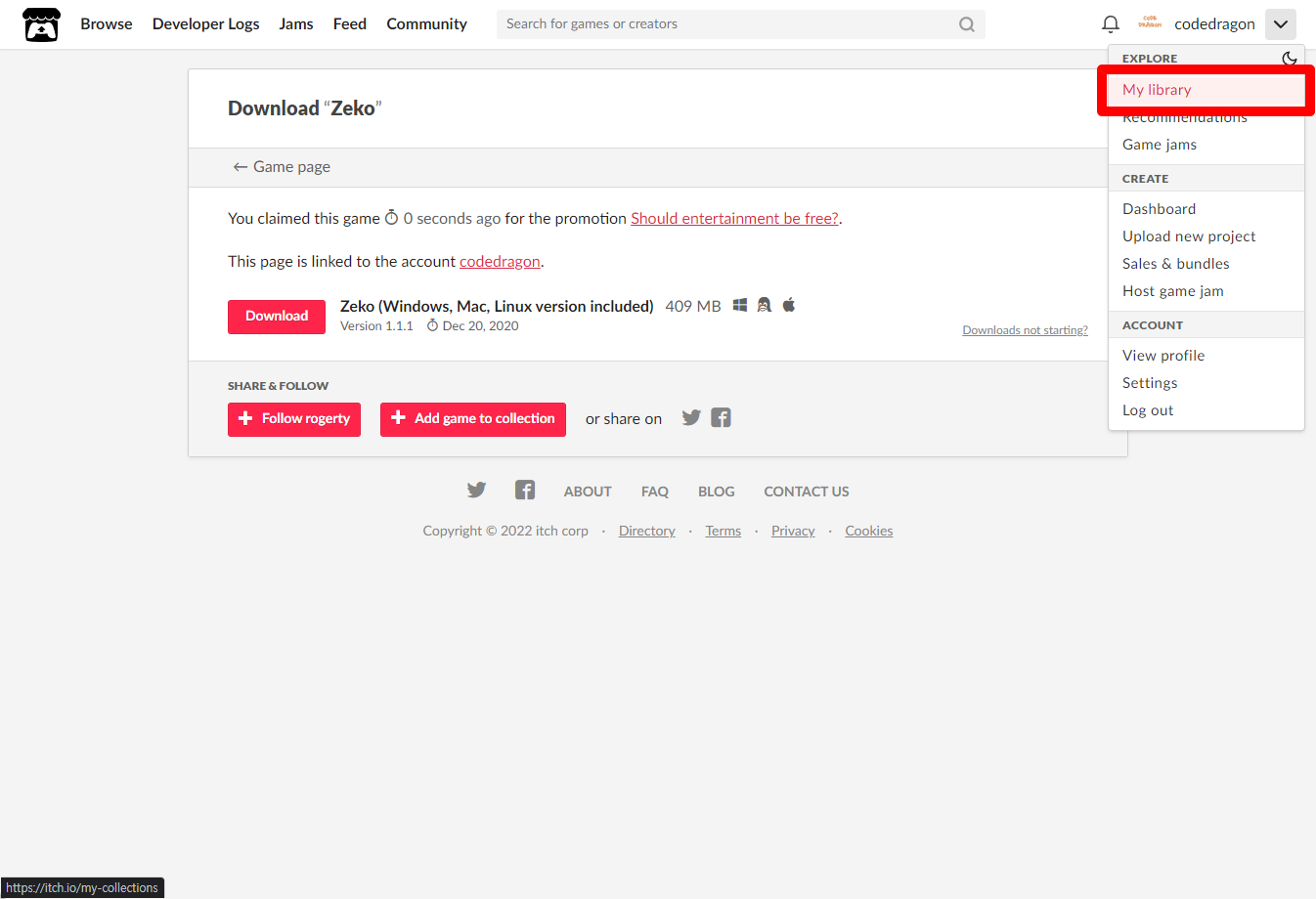Screen dimensions: 1316x899
Task: Open the footer FAQ link
Action: (655, 492)
